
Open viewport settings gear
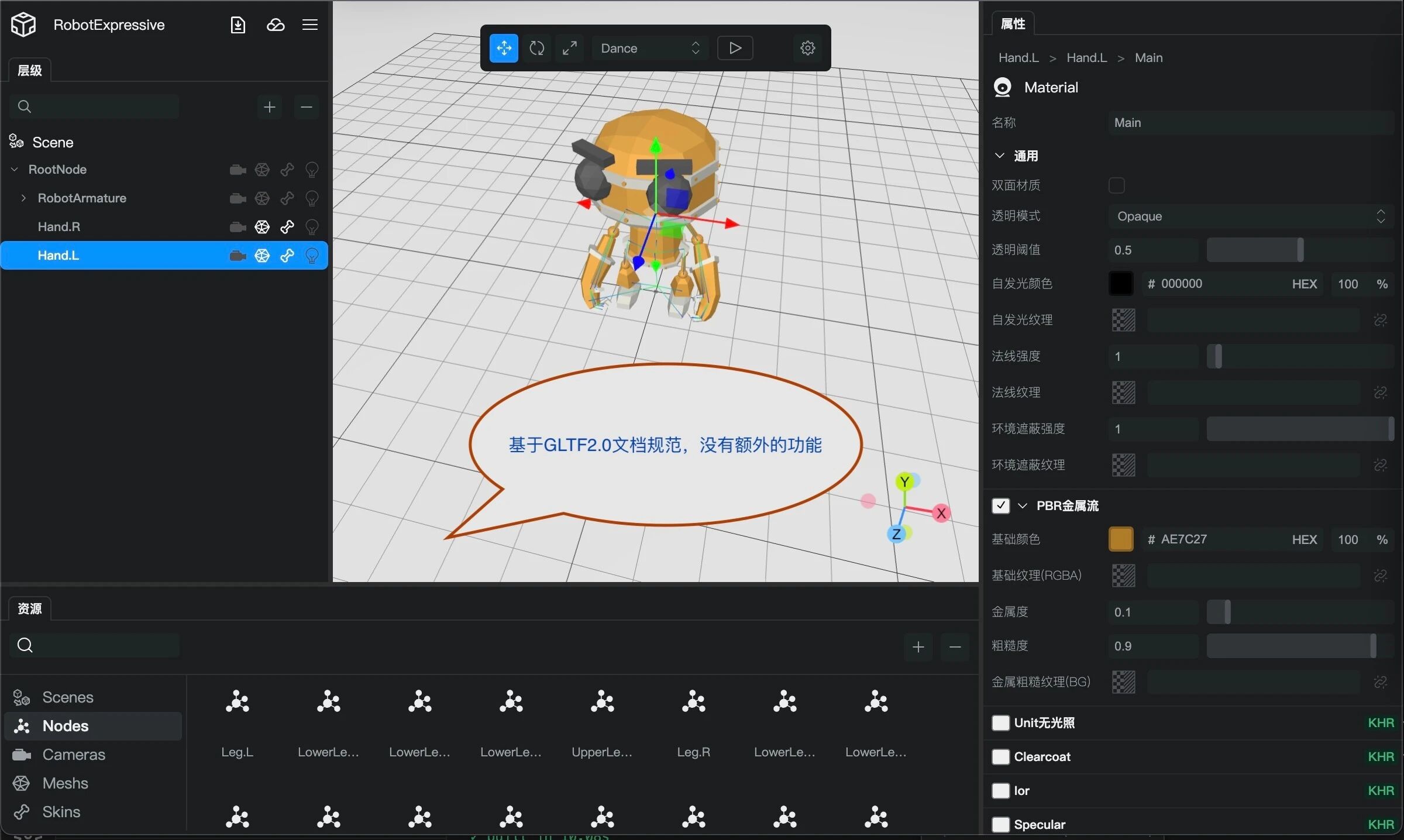pos(807,48)
